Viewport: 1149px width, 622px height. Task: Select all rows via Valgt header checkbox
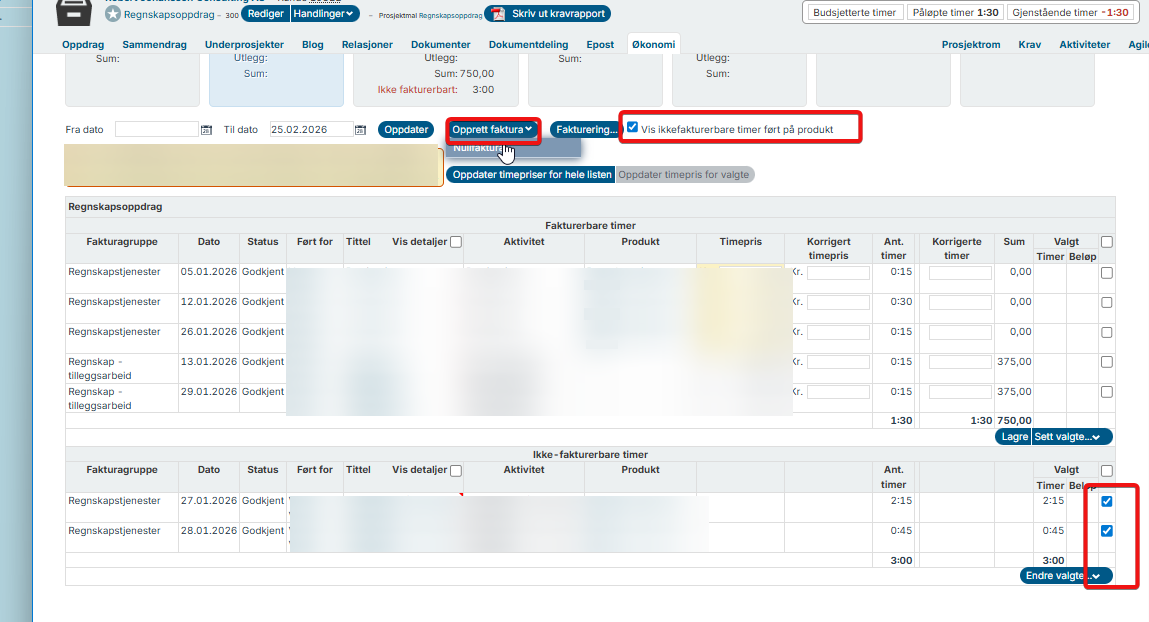1107,242
